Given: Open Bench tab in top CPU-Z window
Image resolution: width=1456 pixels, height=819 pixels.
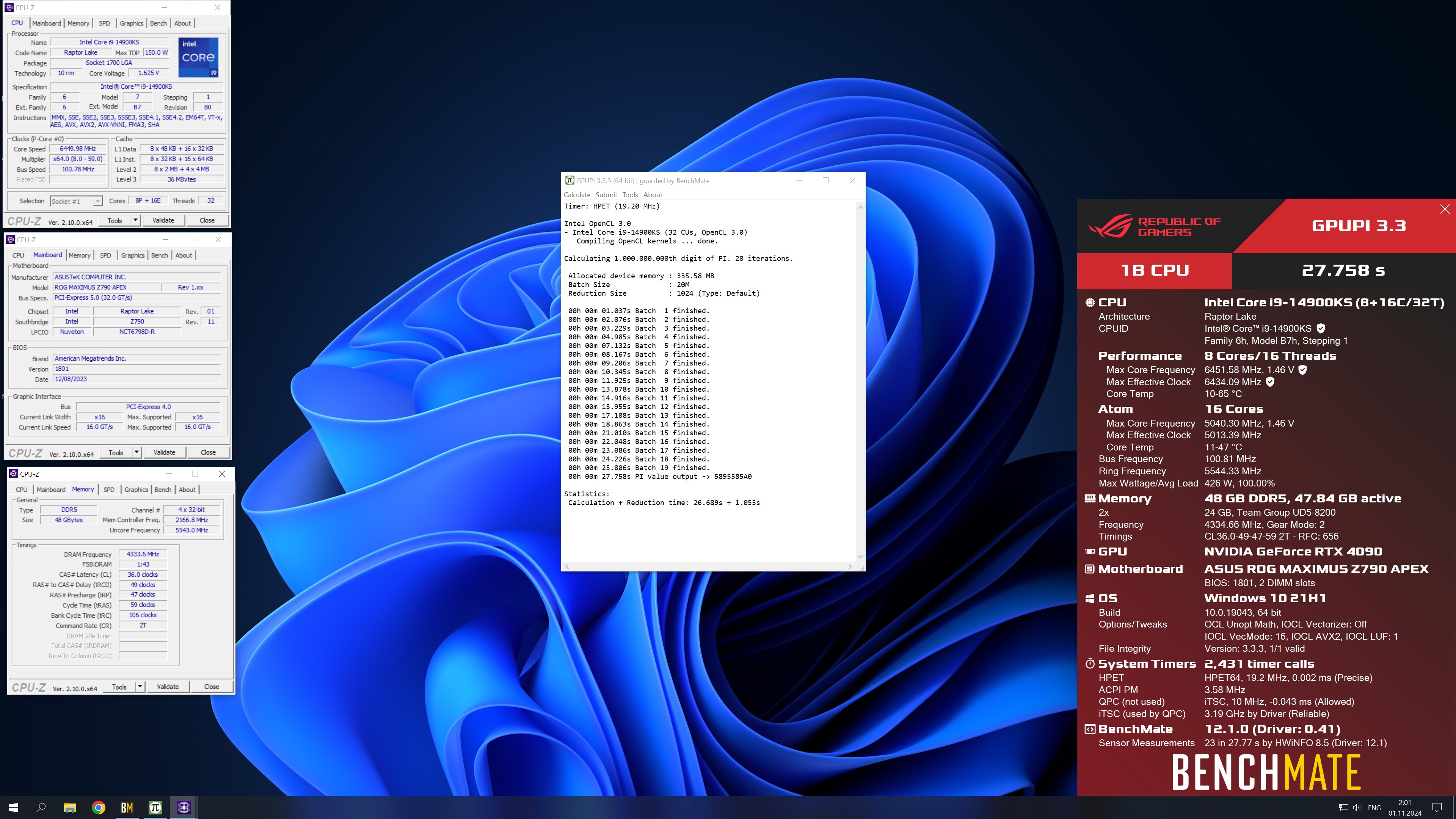Looking at the screenshot, I should 158,23.
